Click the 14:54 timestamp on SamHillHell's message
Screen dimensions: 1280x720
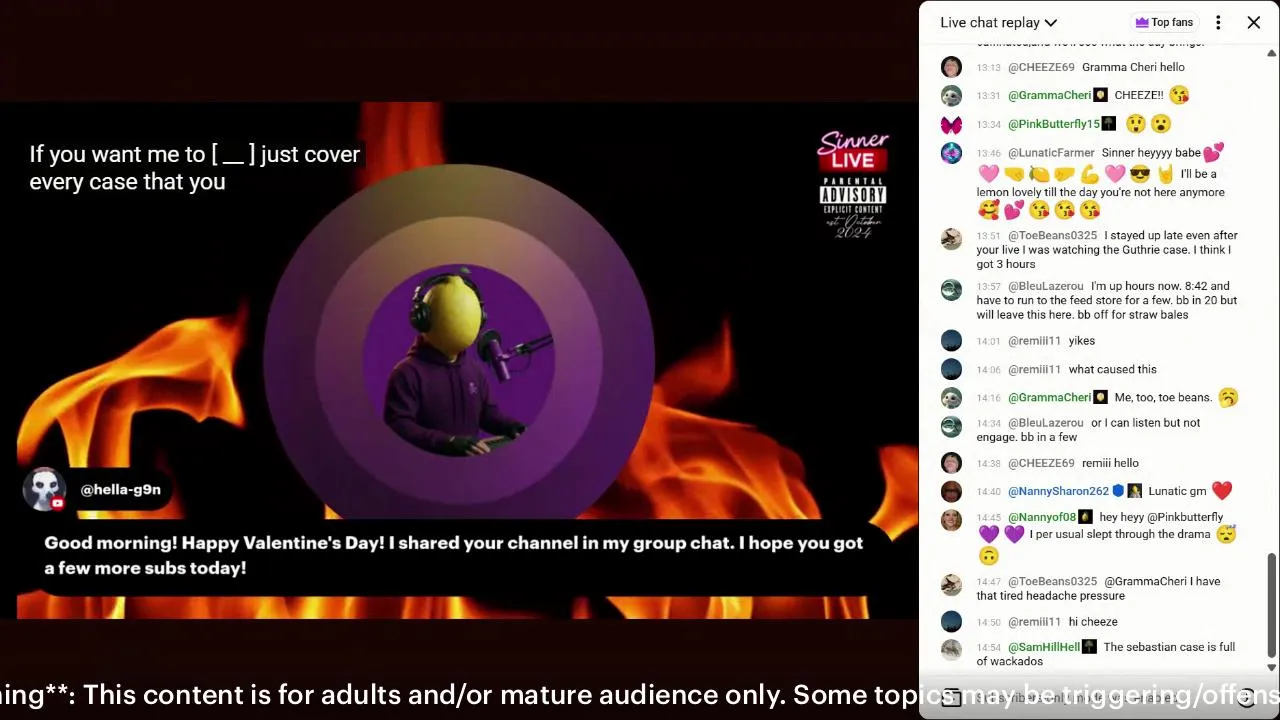click(988, 648)
